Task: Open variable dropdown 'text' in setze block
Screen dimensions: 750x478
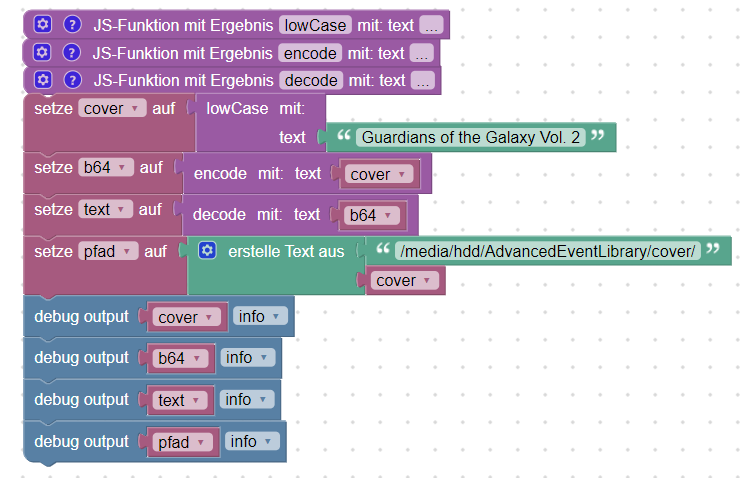Action: click(105, 209)
